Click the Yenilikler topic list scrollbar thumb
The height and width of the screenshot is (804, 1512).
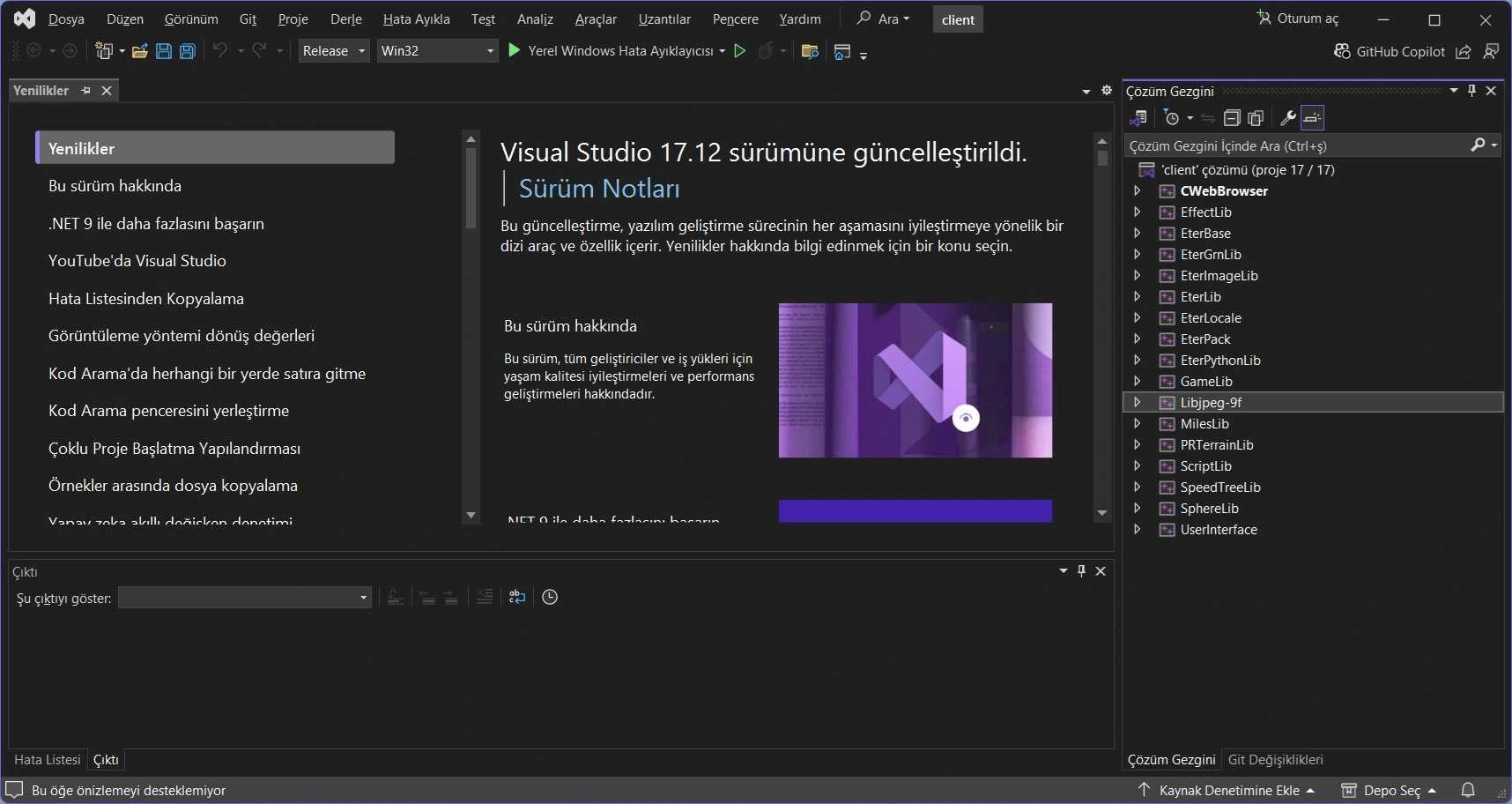471,190
